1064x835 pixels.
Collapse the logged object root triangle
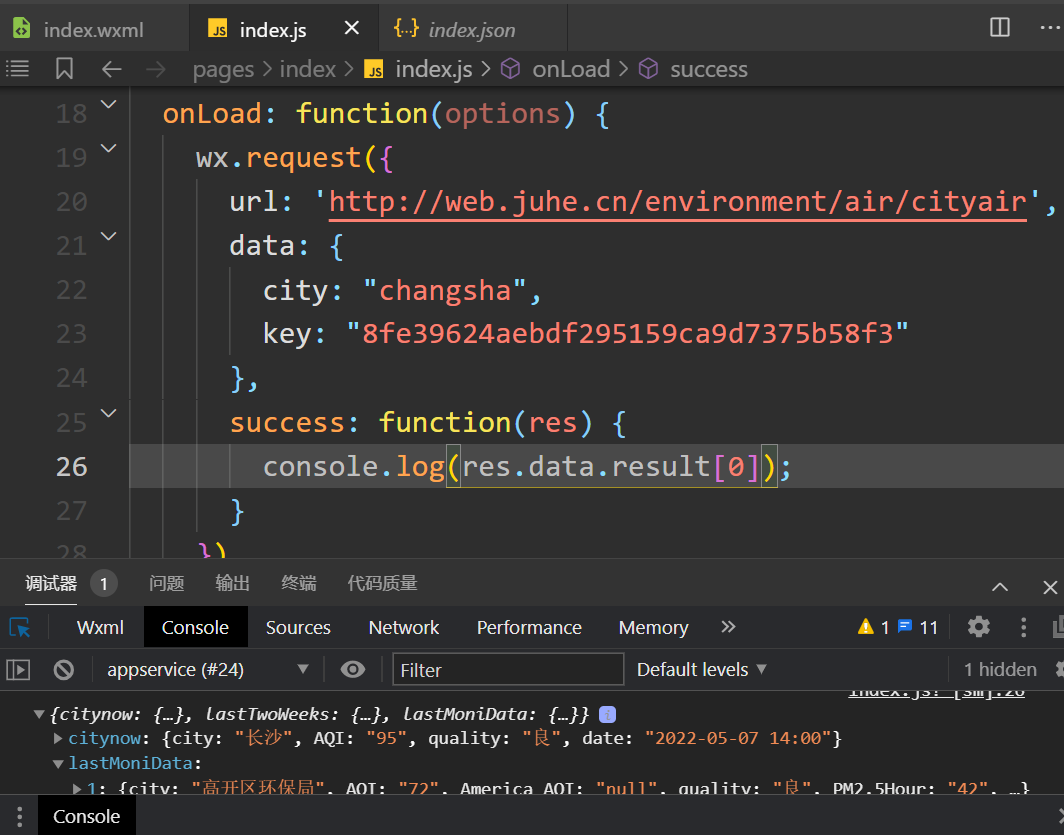coord(39,714)
